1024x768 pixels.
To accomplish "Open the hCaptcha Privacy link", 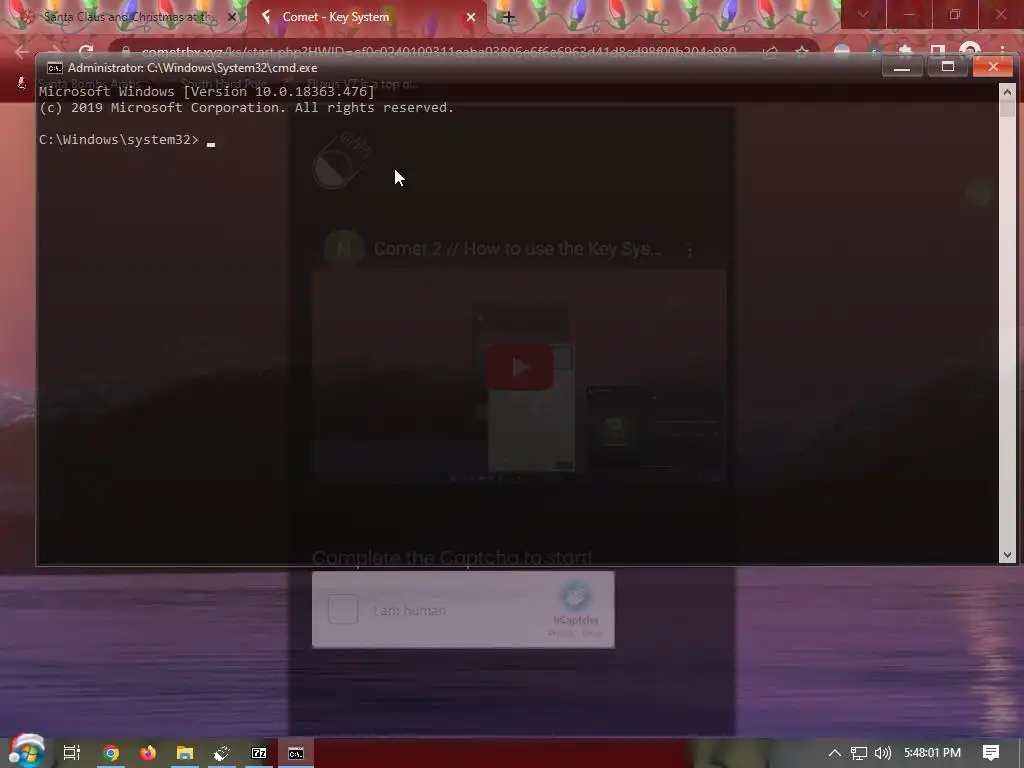I will tap(560, 633).
